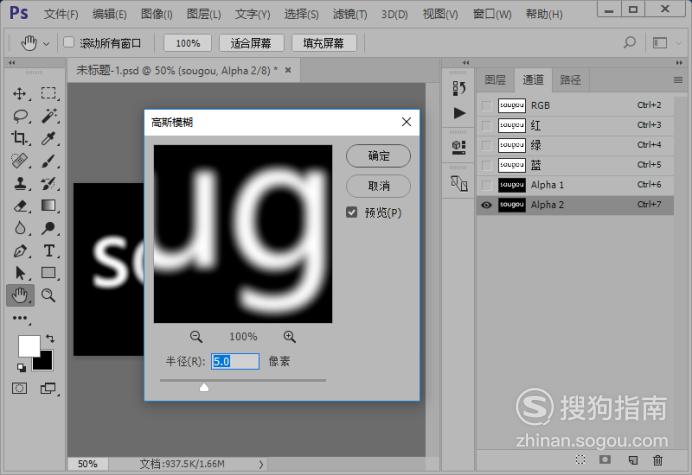Select the Healing Brush tool
This screenshot has height=475, width=692.
tap(20, 161)
